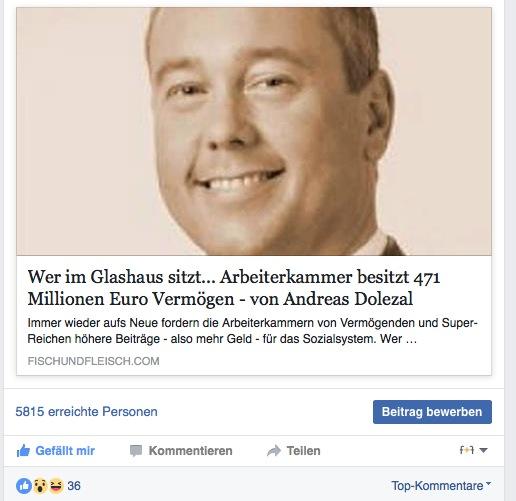This screenshot has width=516, height=501.
Task: Click the Haha laughing reaction emoji
Action: coord(56,486)
